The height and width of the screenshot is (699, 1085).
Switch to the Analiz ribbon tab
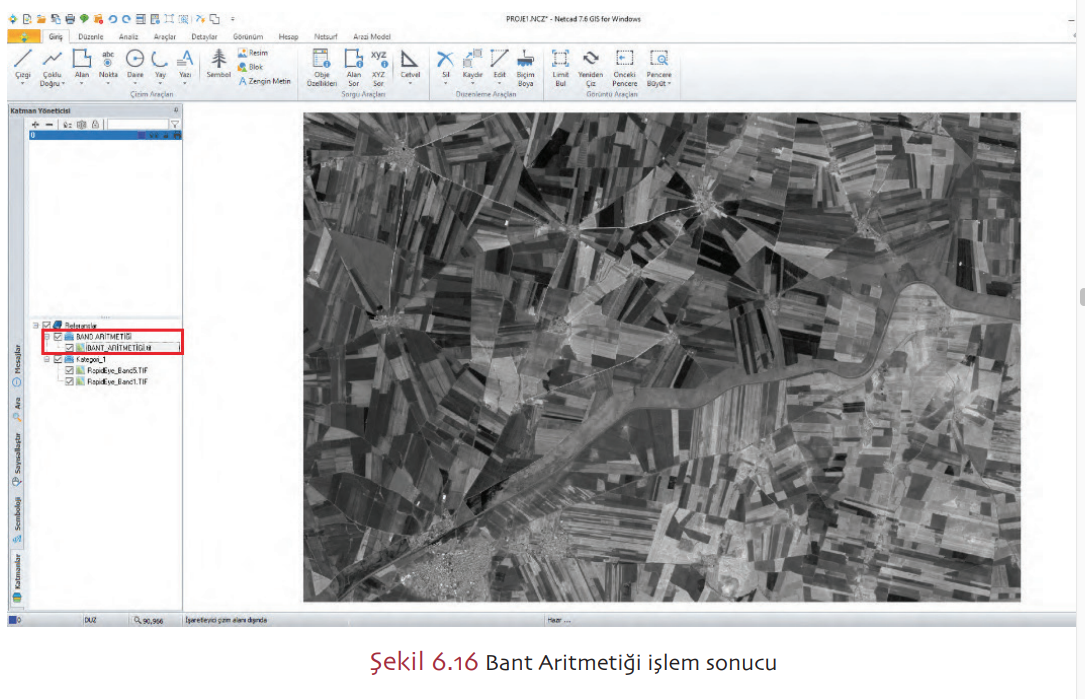tap(128, 36)
